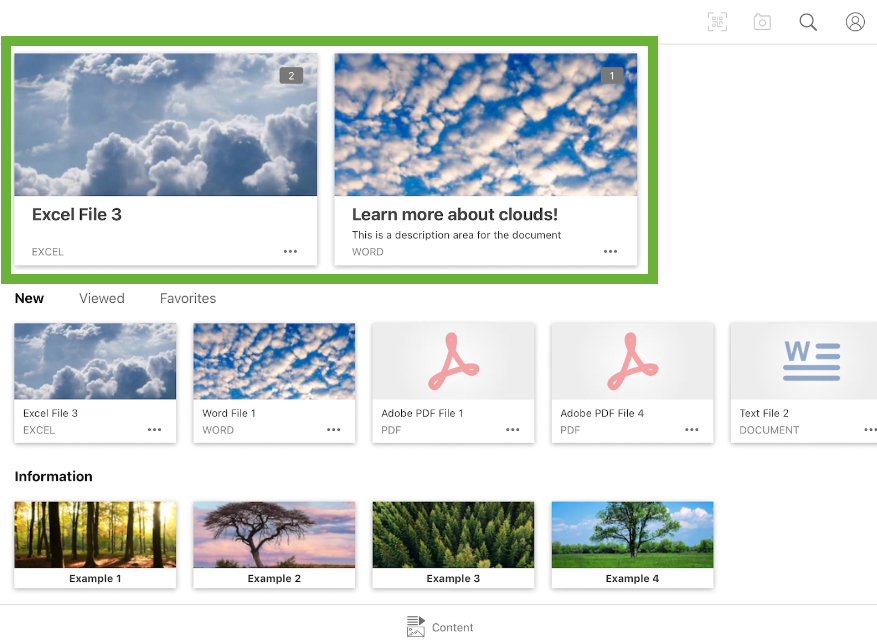Open the Example 3 pine forest image
This screenshot has width=877, height=643.
pos(453,535)
